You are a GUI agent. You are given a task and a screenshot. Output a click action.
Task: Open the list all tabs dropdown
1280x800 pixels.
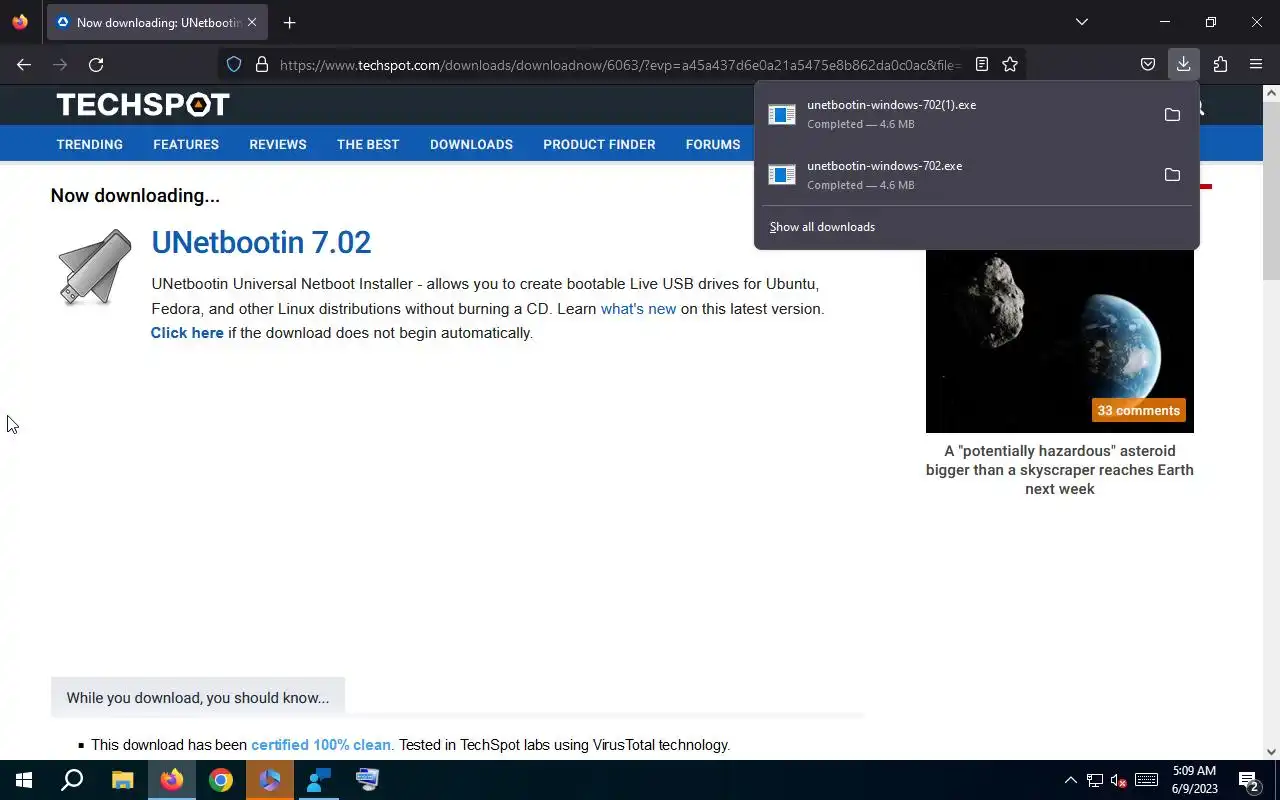[x=1081, y=22]
